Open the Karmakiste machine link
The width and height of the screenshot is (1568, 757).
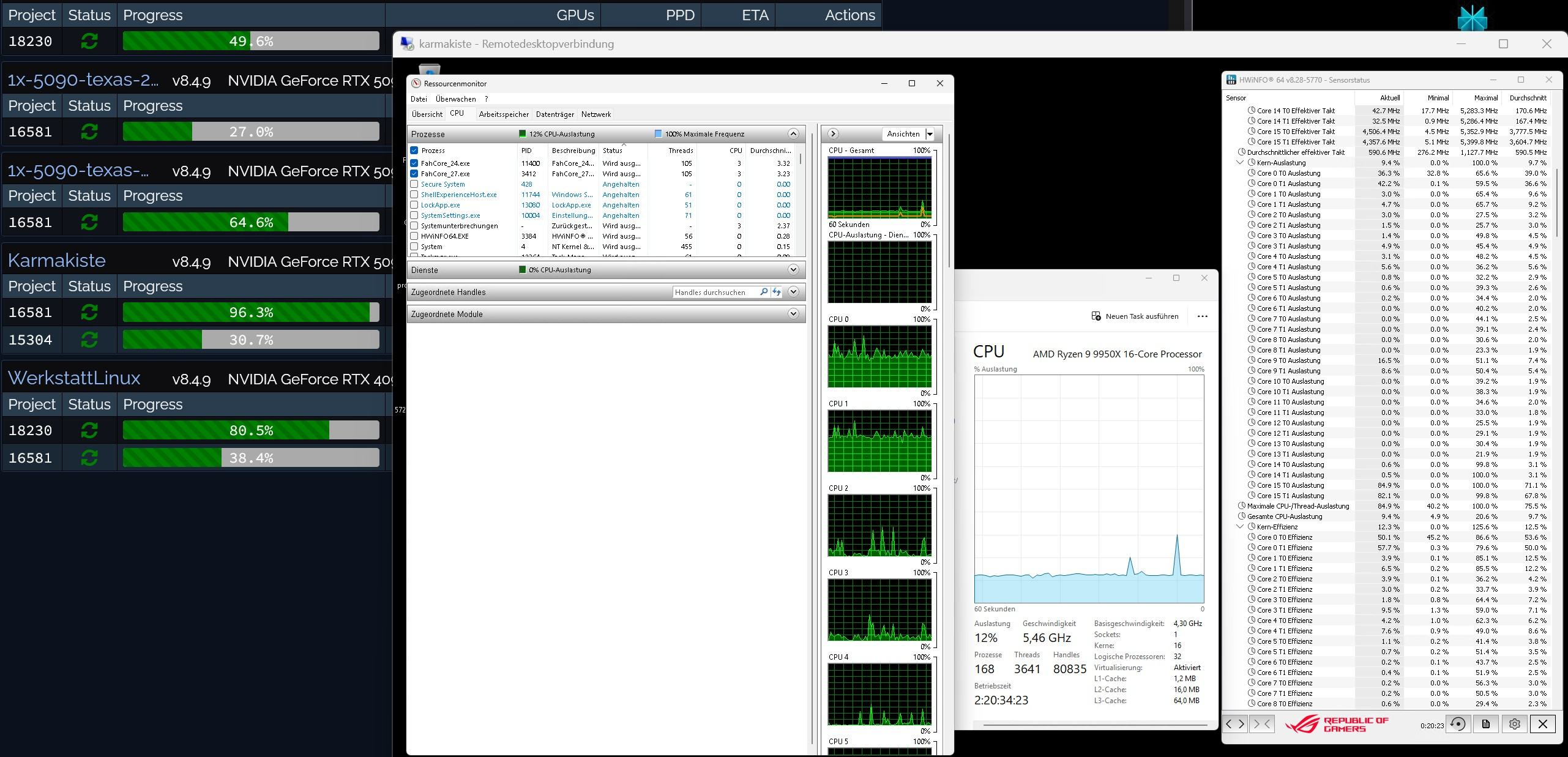[x=56, y=261]
